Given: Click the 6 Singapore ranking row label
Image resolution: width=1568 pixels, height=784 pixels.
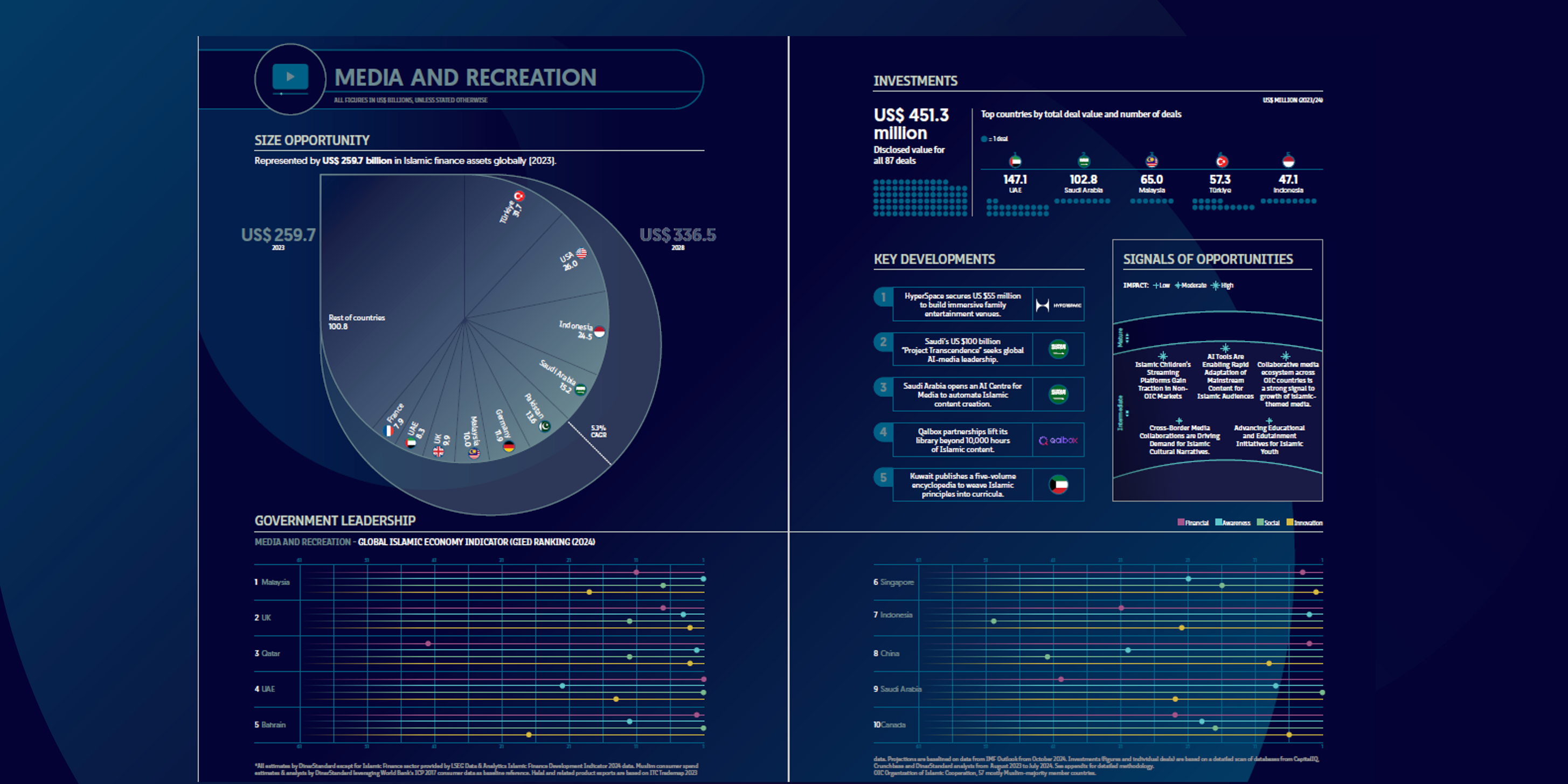Looking at the screenshot, I should pos(893,582).
